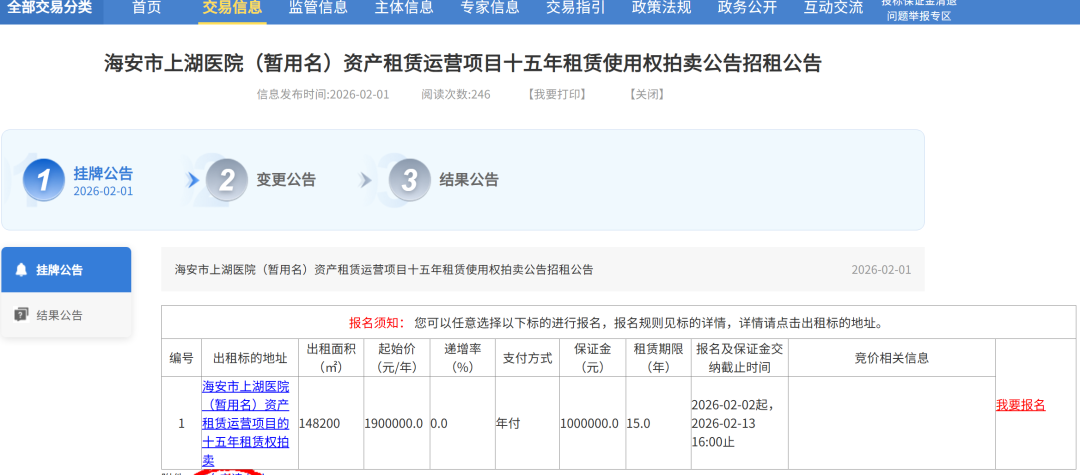Viewport: 1080px width, 475px height.
Task: Select step 2 circle icon 变更公告
Action: point(227,180)
